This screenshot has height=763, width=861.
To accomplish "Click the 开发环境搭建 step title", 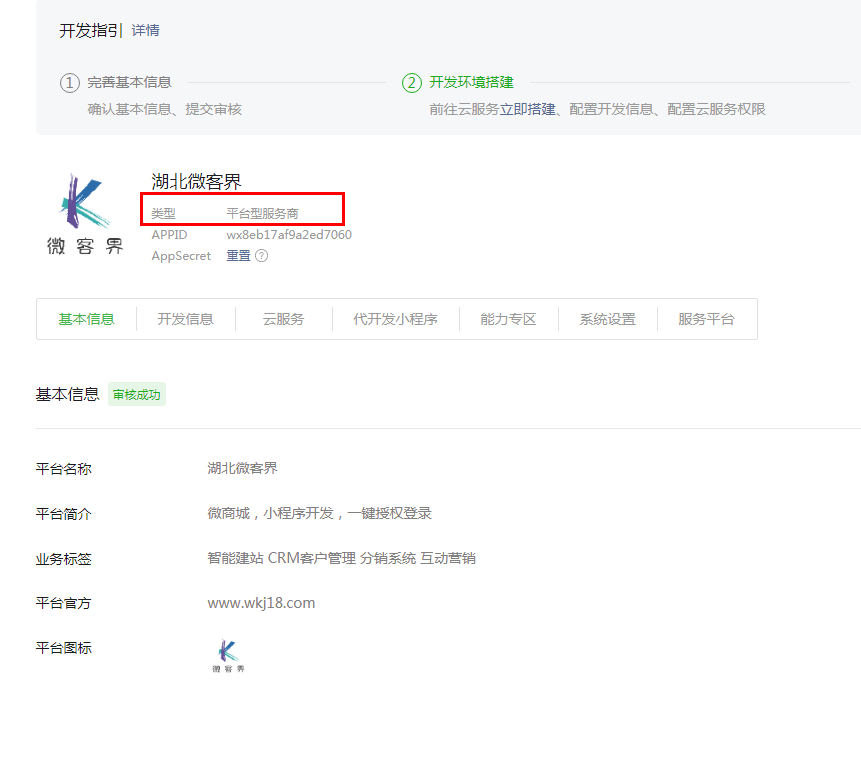I will pos(472,82).
